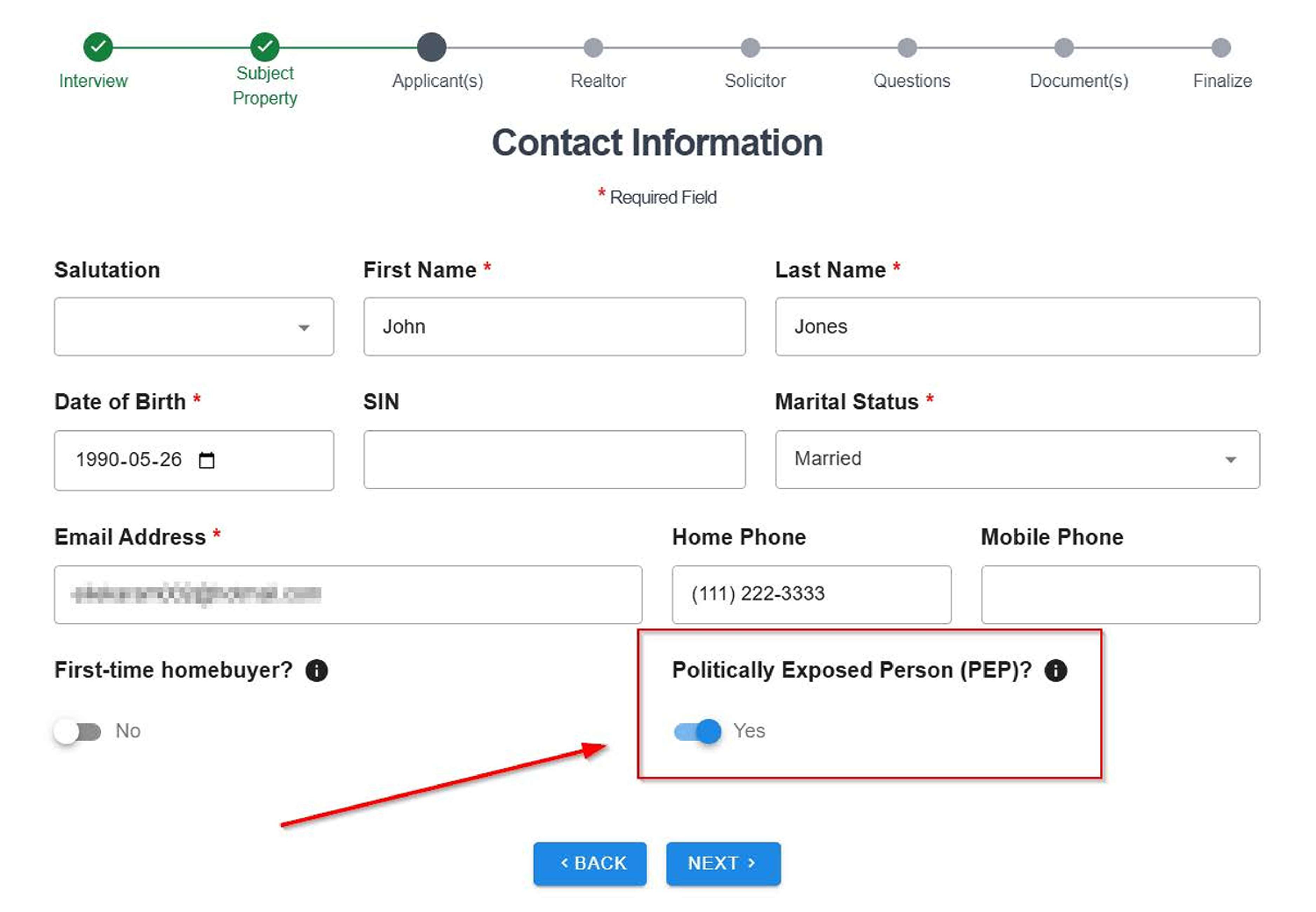Click the Politically Exposed Person info icon

(1055, 671)
